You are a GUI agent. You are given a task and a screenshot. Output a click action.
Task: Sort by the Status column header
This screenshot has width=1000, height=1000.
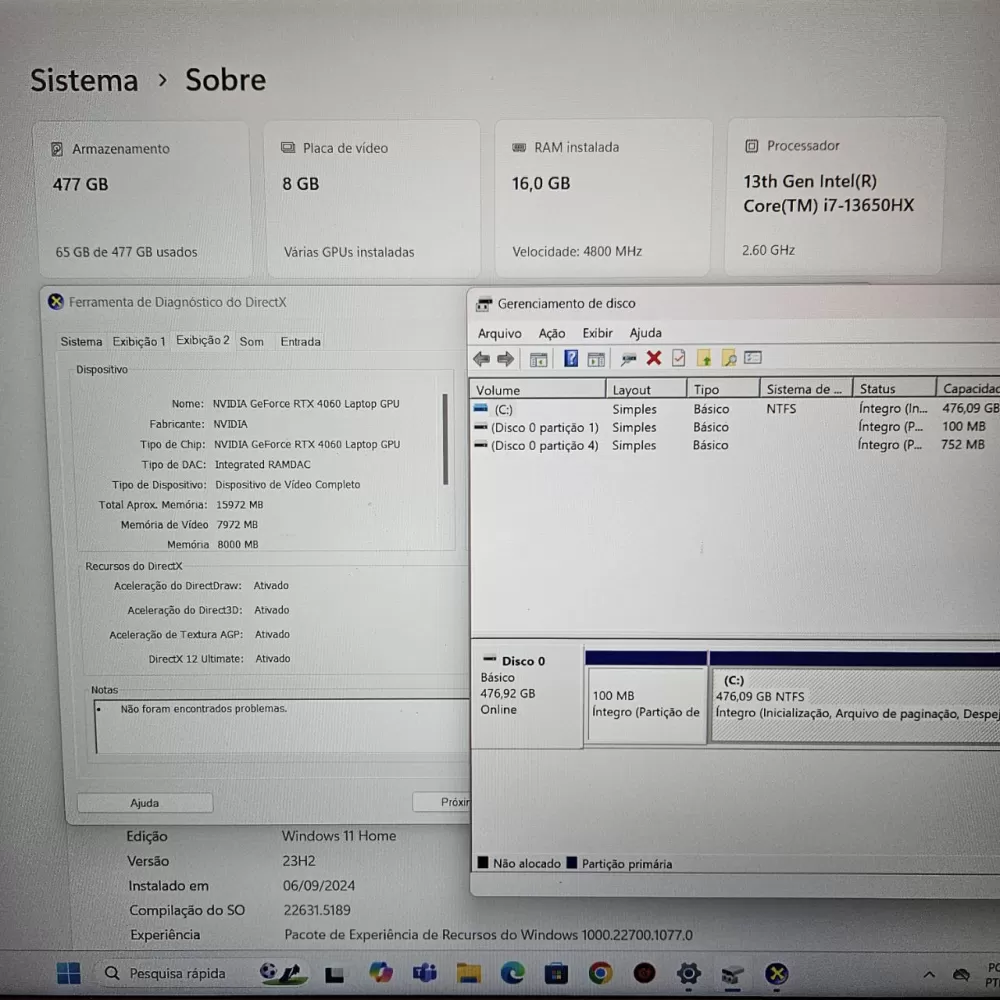coord(894,388)
